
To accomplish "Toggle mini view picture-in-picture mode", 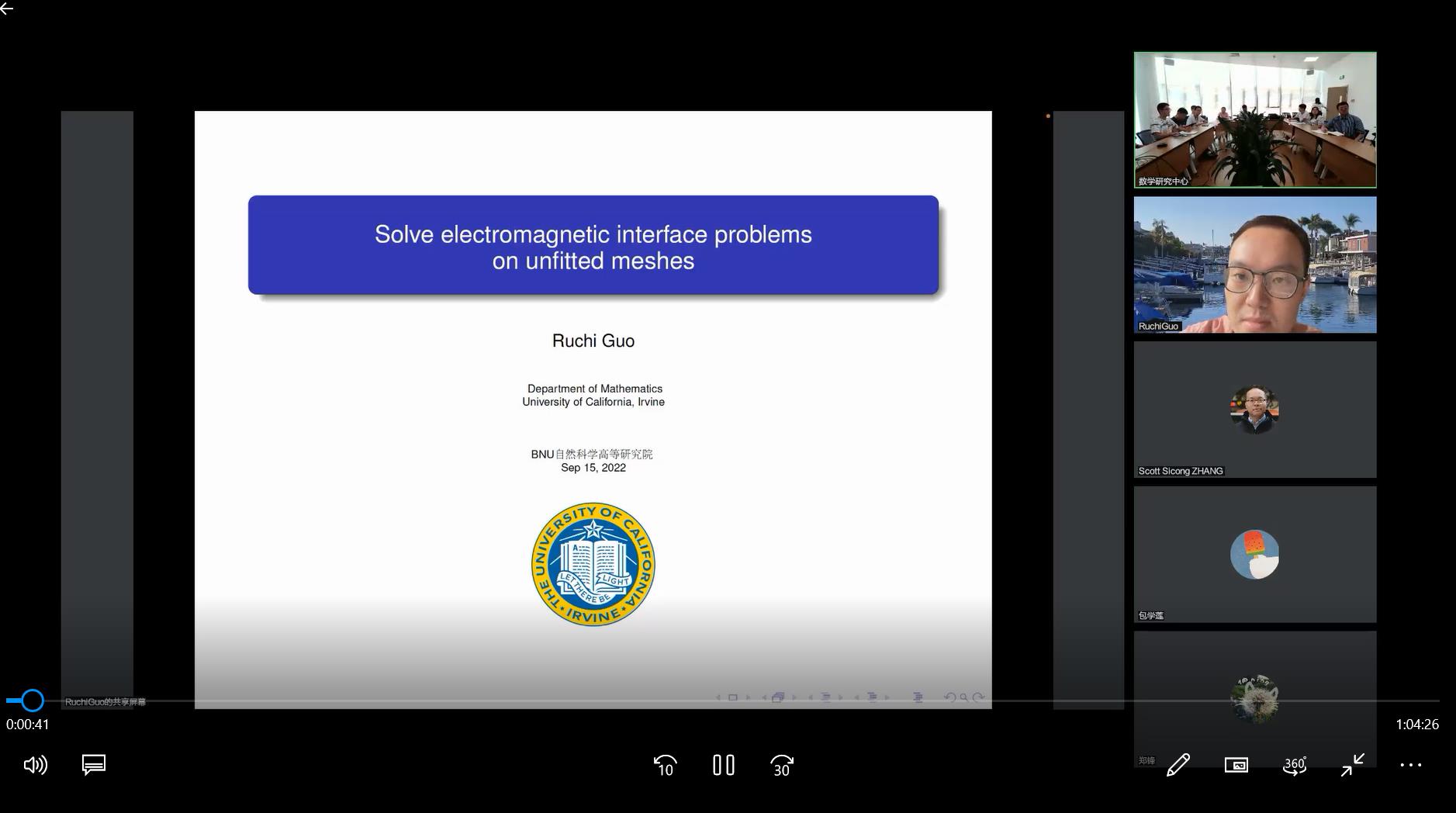I will [1236, 766].
